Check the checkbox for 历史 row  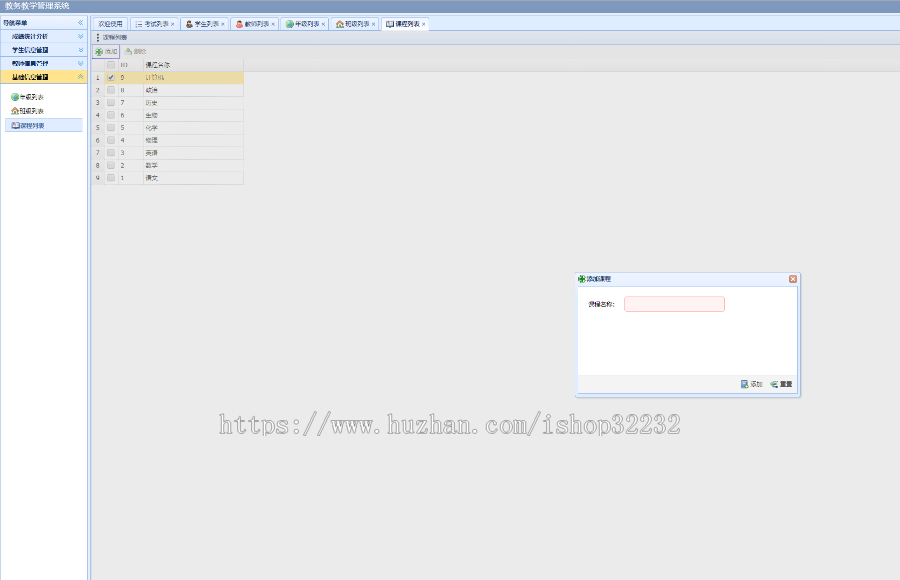[x=111, y=103]
